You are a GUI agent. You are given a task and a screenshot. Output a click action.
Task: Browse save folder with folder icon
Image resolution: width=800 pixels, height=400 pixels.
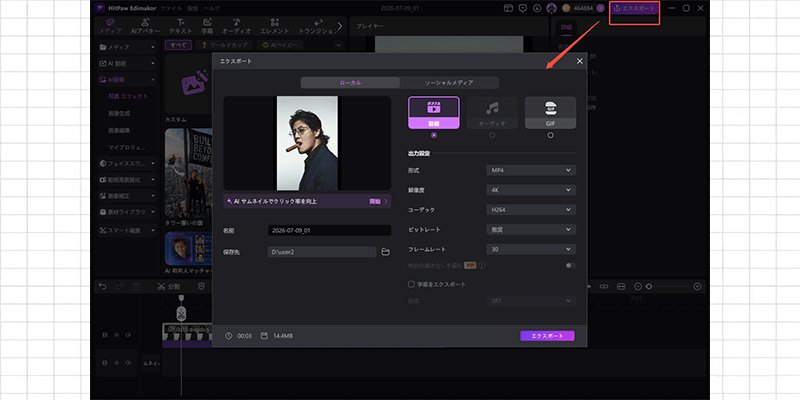click(x=386, y=252)
